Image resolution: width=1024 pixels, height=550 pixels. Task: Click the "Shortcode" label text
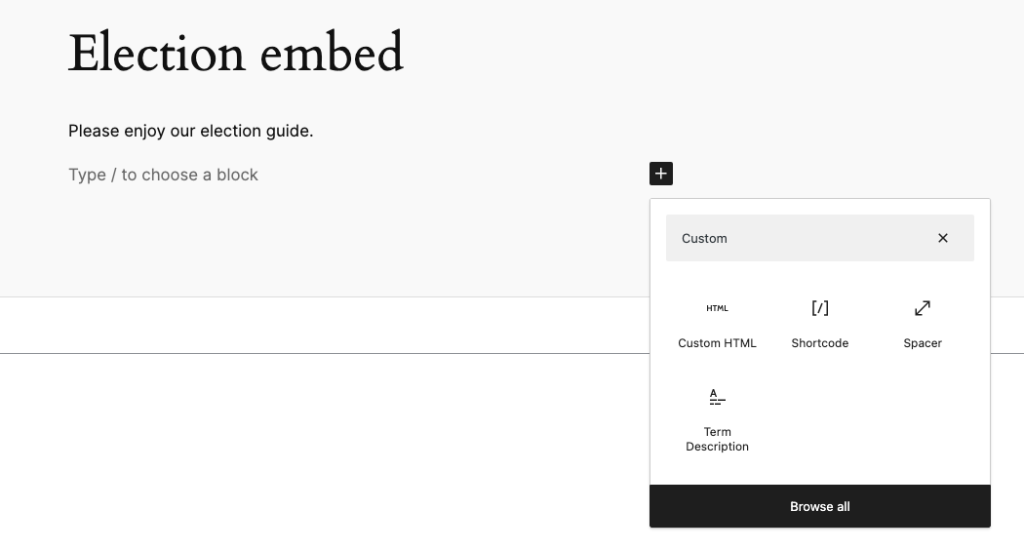point(820,343)
